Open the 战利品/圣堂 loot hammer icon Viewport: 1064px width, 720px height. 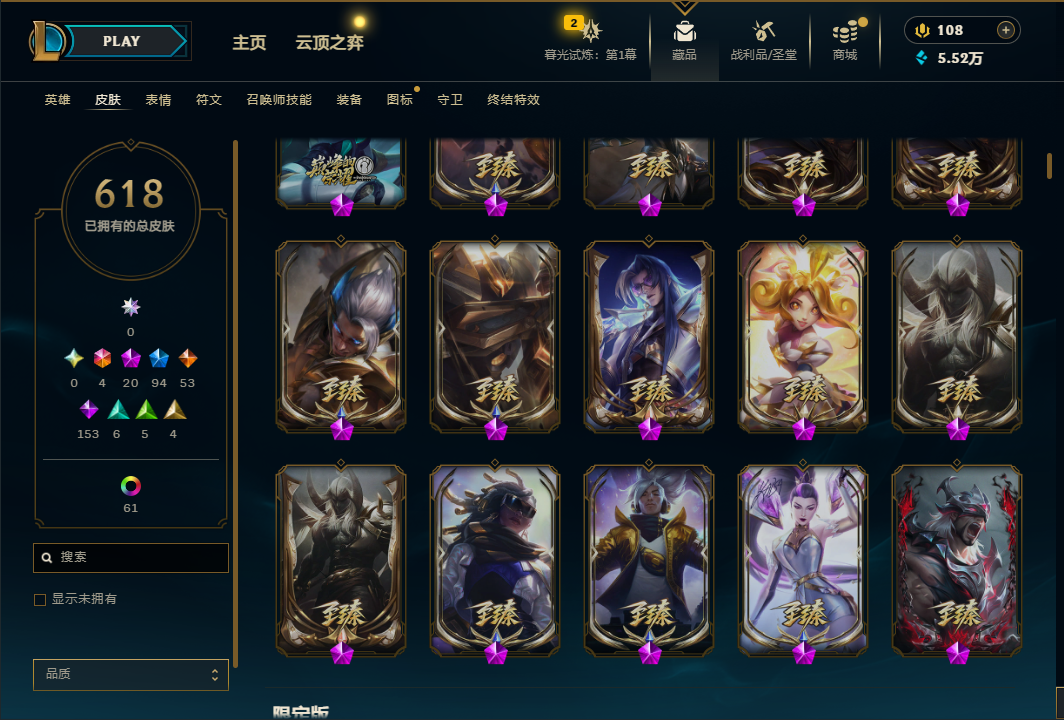tap(763, 31)
